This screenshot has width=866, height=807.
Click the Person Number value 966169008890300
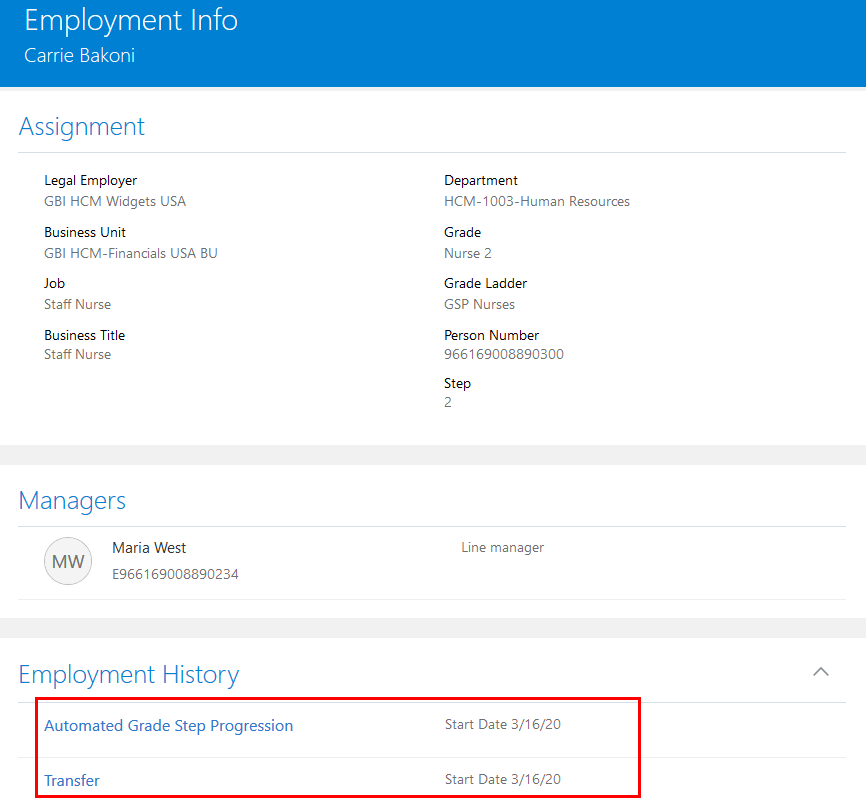click(x=504, y=354)
